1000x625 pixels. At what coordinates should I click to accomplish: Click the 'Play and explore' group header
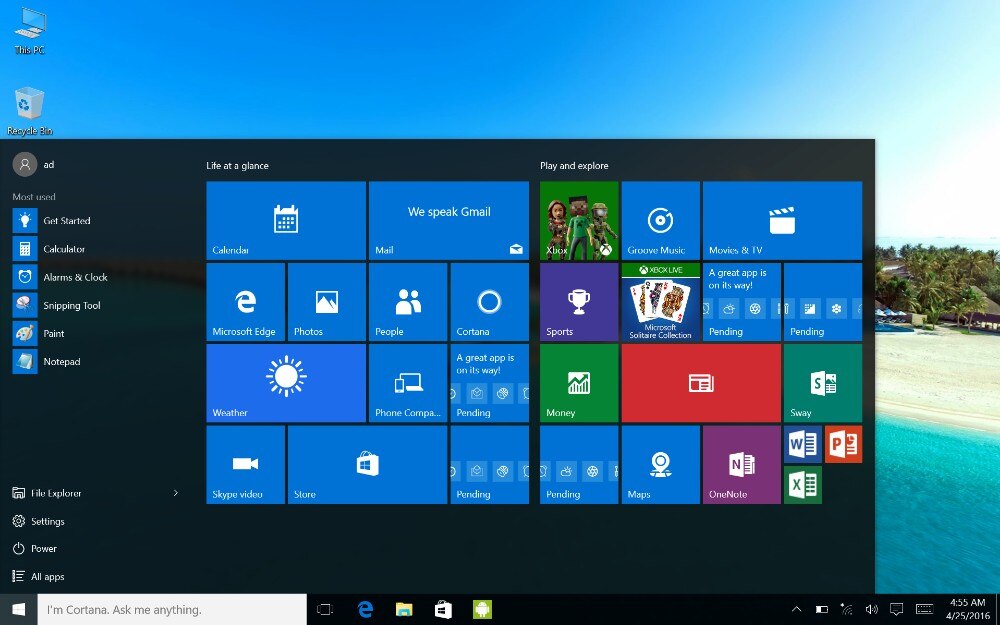pos(574,166)
